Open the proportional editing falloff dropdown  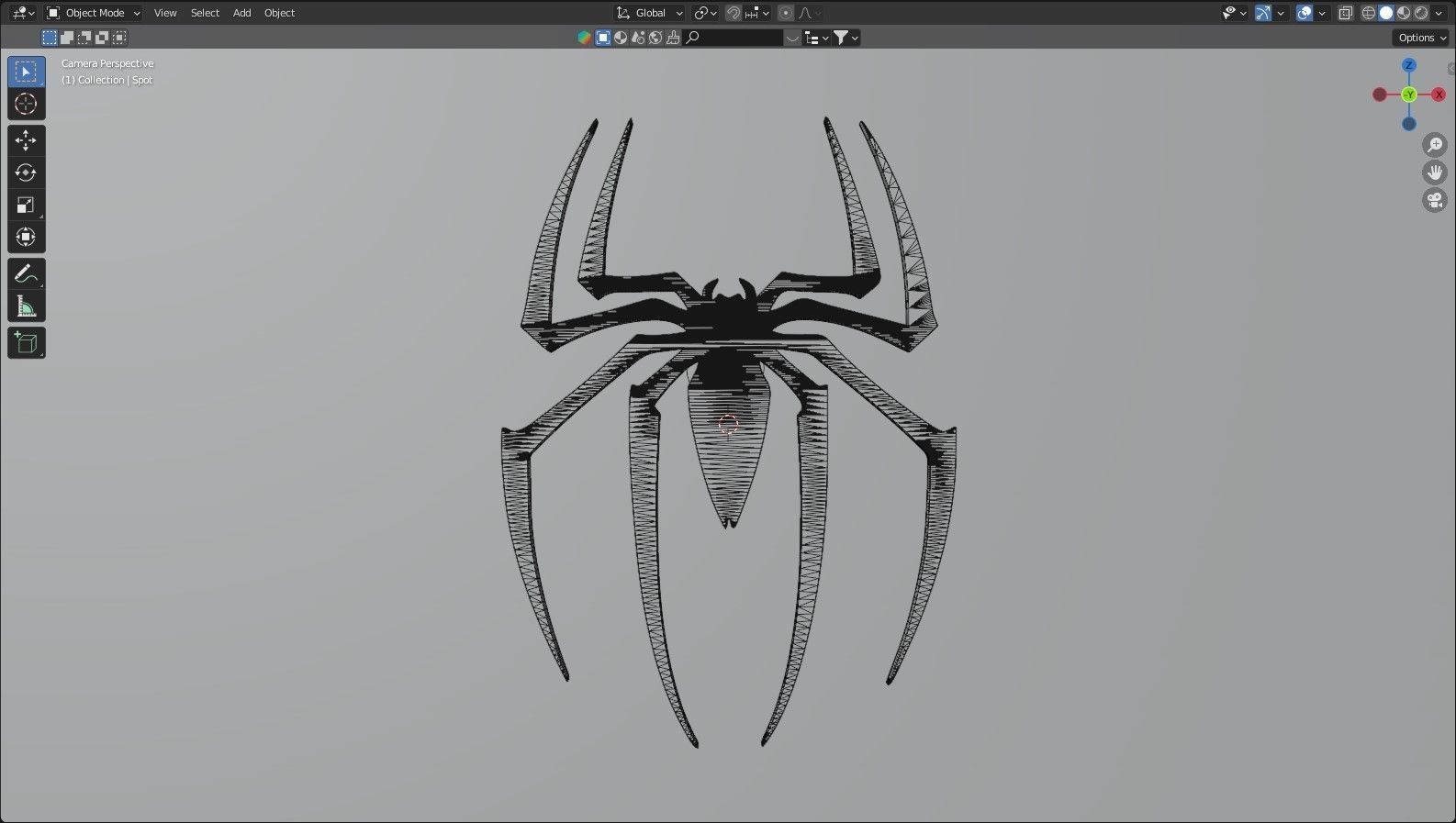(x=810, y=13)
